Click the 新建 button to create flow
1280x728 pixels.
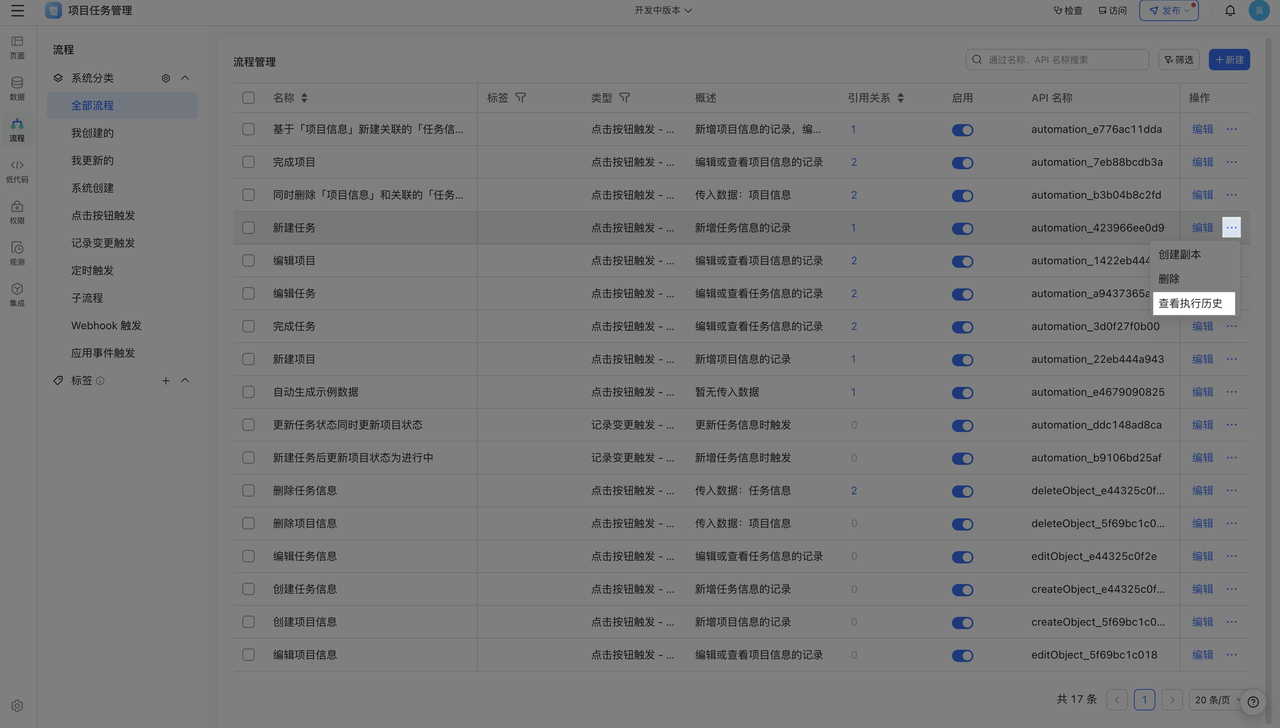(x=1229, y=60)
